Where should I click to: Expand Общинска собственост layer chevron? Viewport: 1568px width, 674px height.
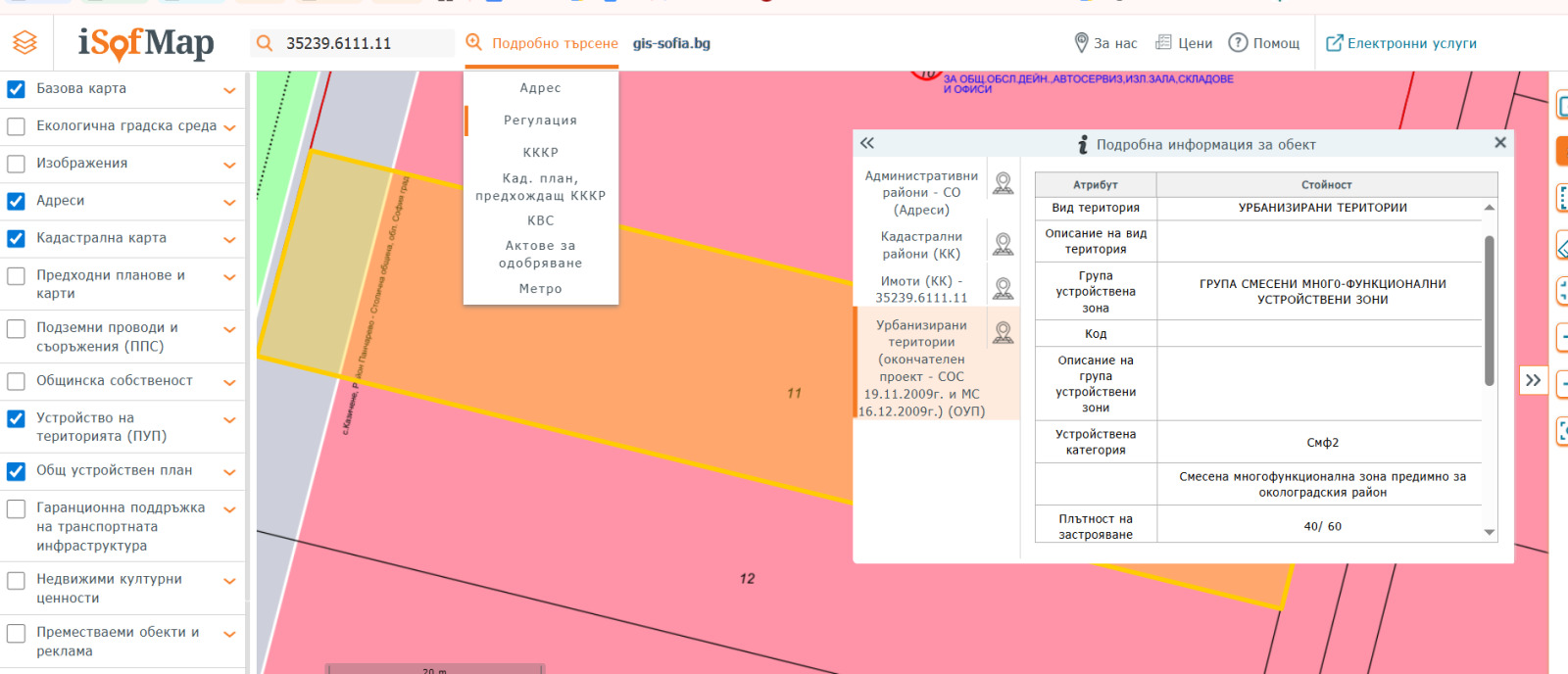tap(229, 383)
